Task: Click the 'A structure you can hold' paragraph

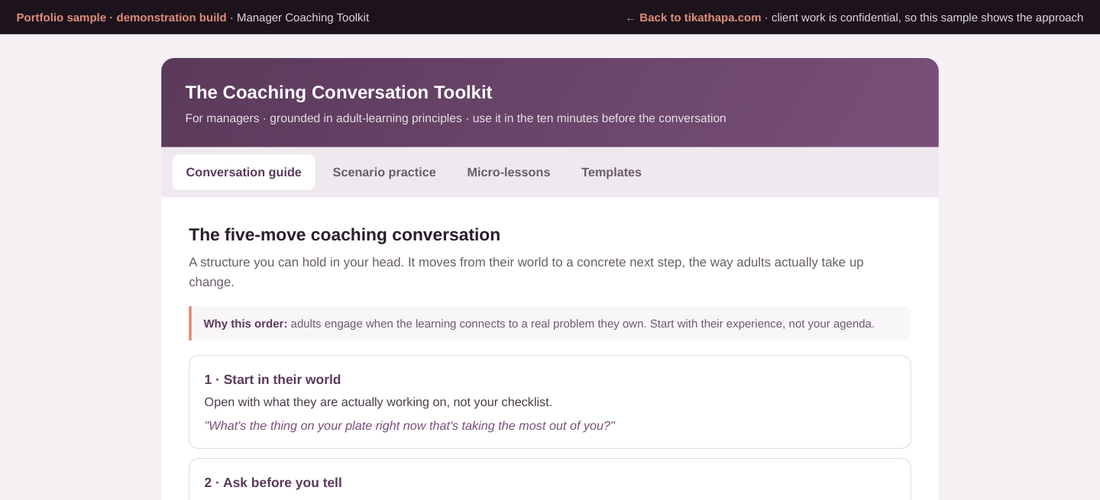Action: click(x=526, y=272)
